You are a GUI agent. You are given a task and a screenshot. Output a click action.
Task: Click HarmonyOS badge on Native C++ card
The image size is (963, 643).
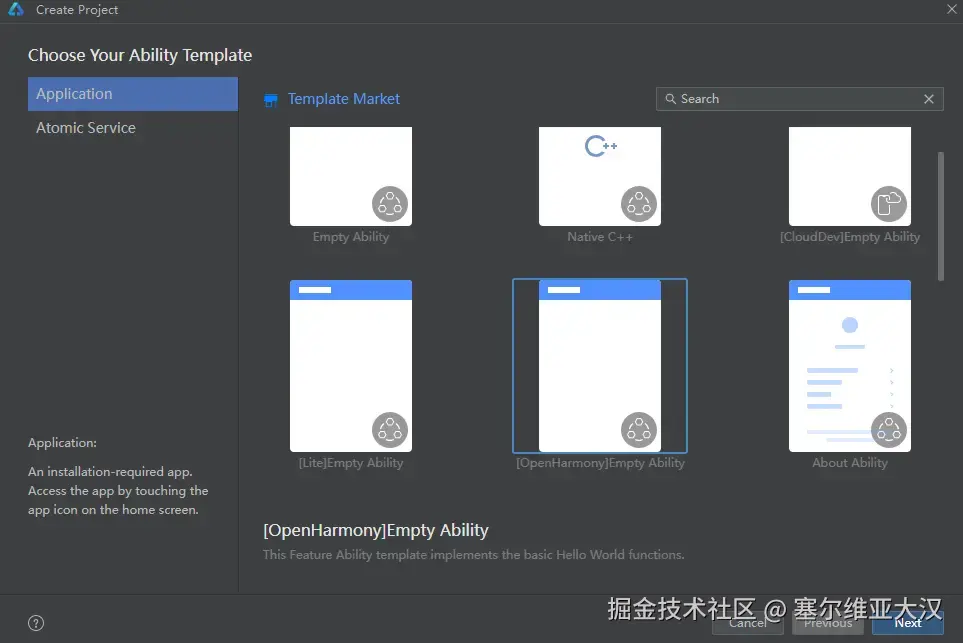[x=639, y=204]
